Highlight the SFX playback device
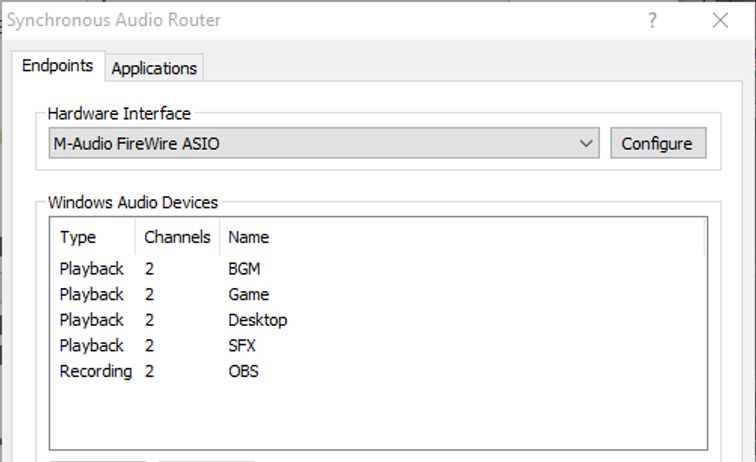This screenshot has width=756, height=462. click(x=243, y=345)
